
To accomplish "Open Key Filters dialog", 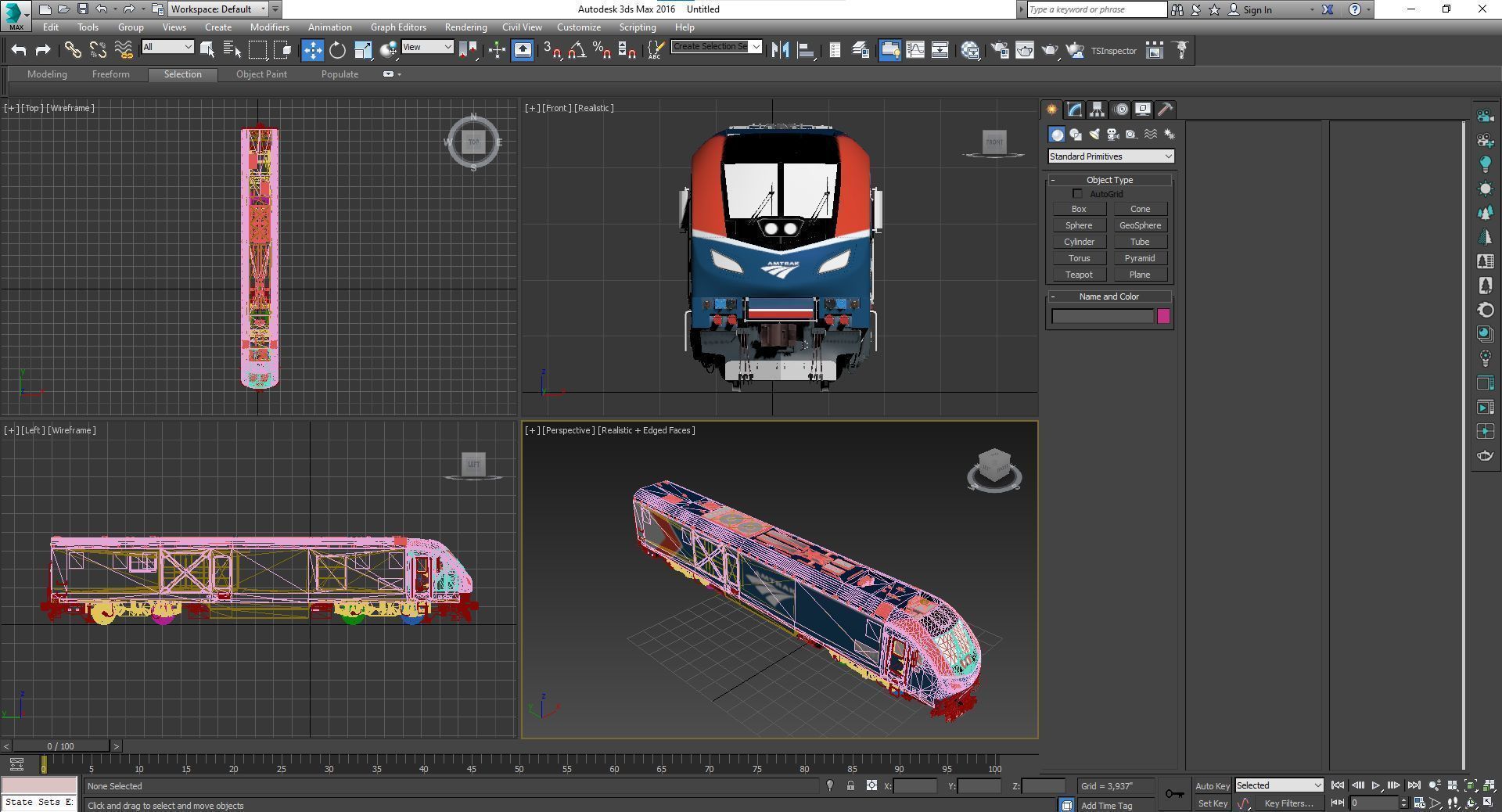I will (1288, 803).
